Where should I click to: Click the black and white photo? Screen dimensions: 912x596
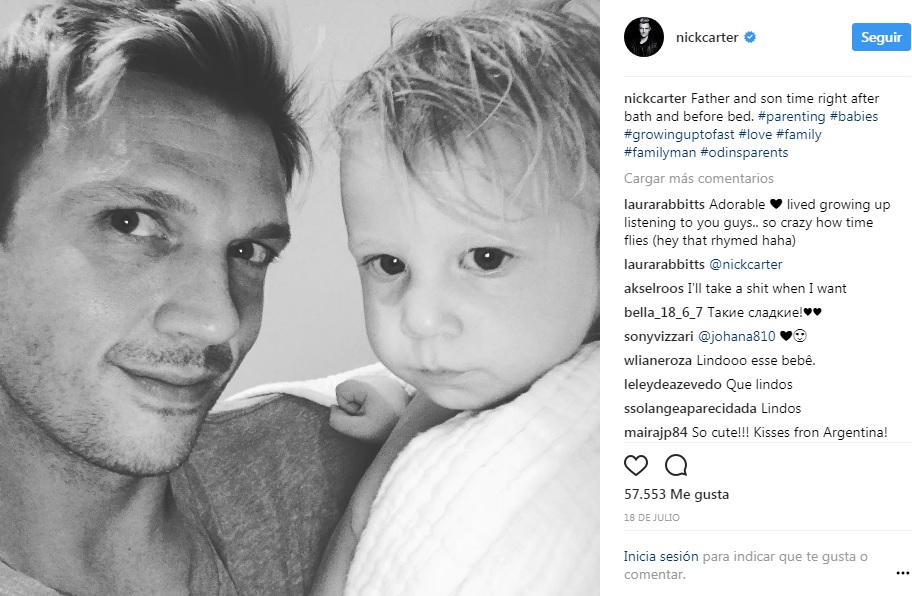(x=300, y=298)
